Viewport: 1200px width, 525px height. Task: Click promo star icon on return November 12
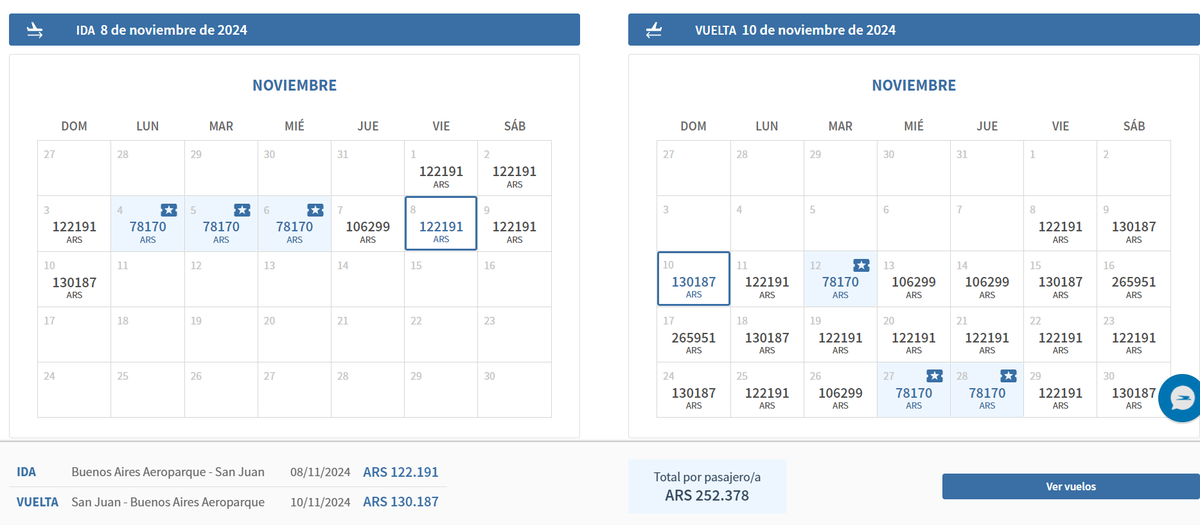point(861,265)
